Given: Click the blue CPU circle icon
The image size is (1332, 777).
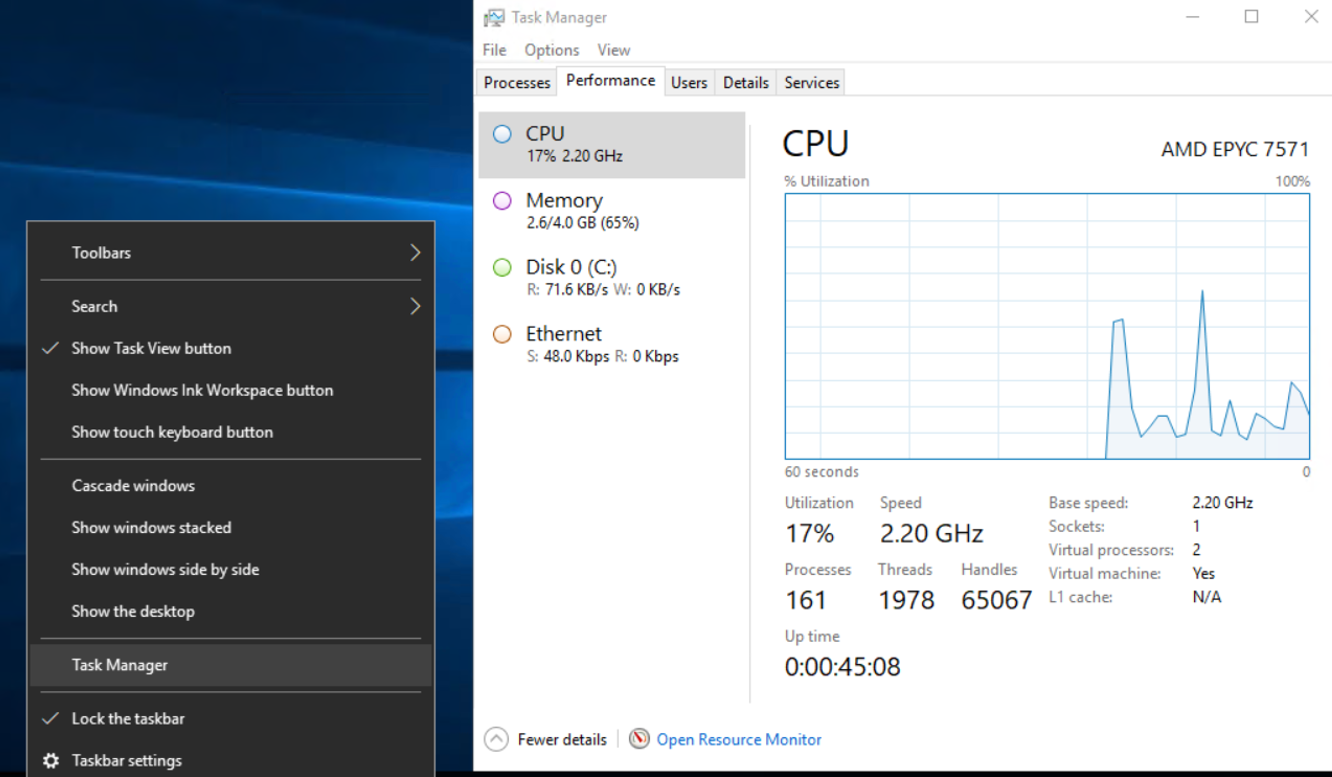Looking at the screenshot, I should pyautogui.click(x=503, y=134).
